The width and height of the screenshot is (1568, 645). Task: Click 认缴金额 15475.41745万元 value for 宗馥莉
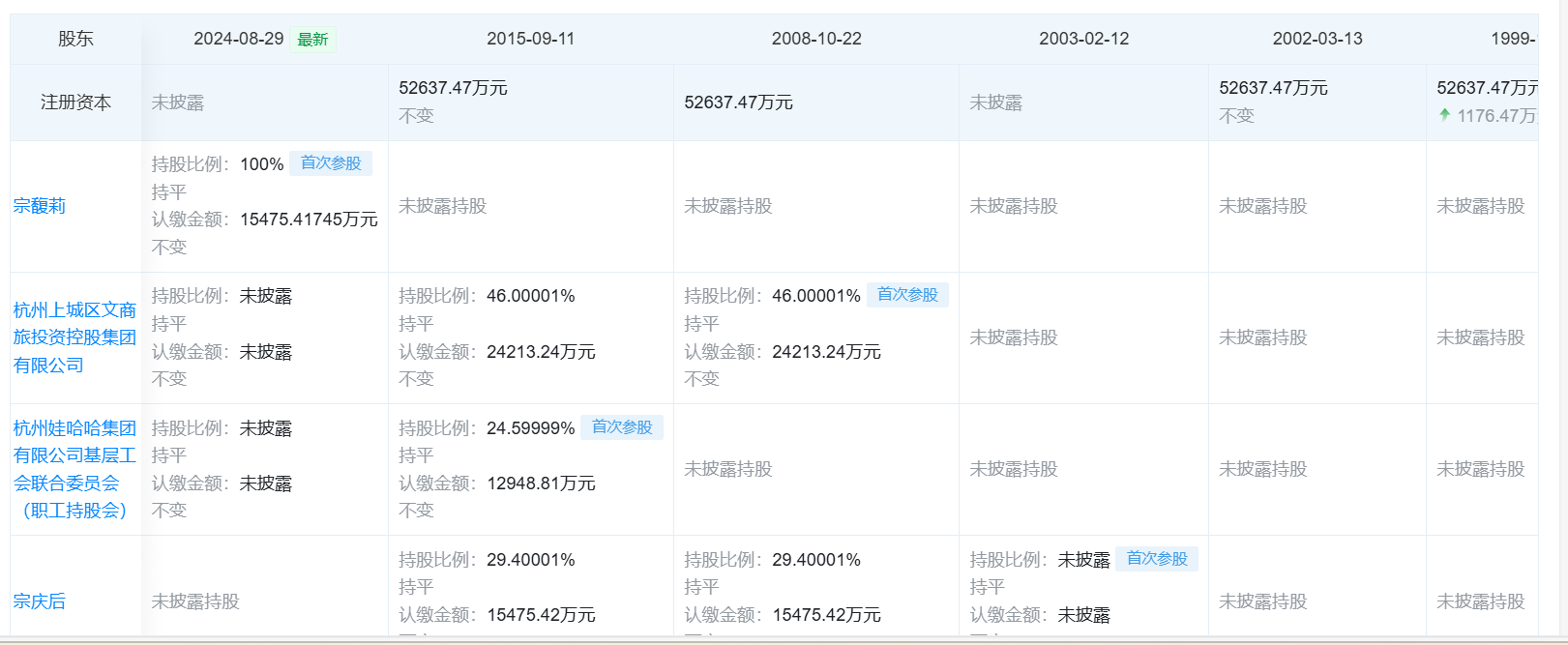309,220
